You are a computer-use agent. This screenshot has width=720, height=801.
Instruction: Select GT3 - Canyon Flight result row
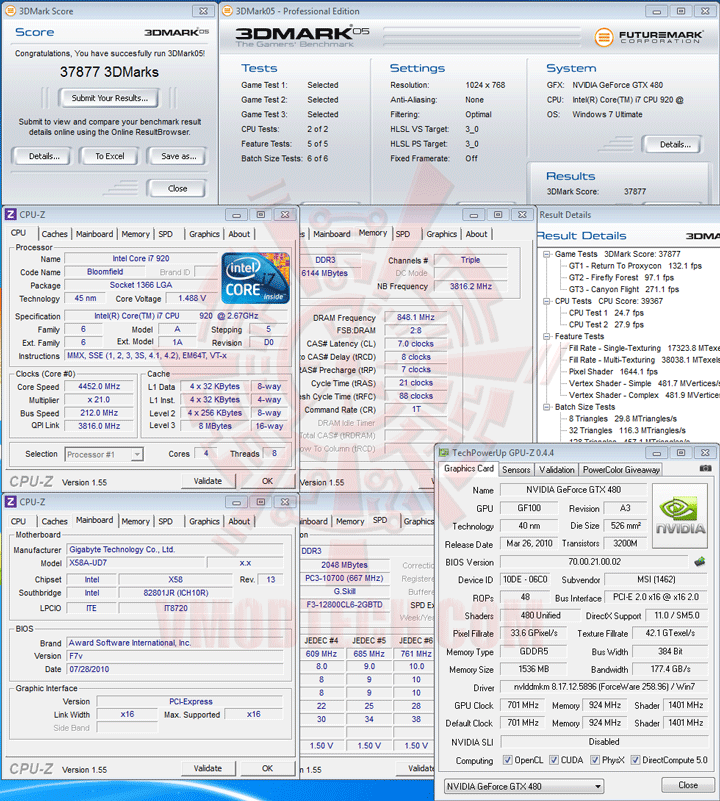pyautogui.click(x=624, y=289)
